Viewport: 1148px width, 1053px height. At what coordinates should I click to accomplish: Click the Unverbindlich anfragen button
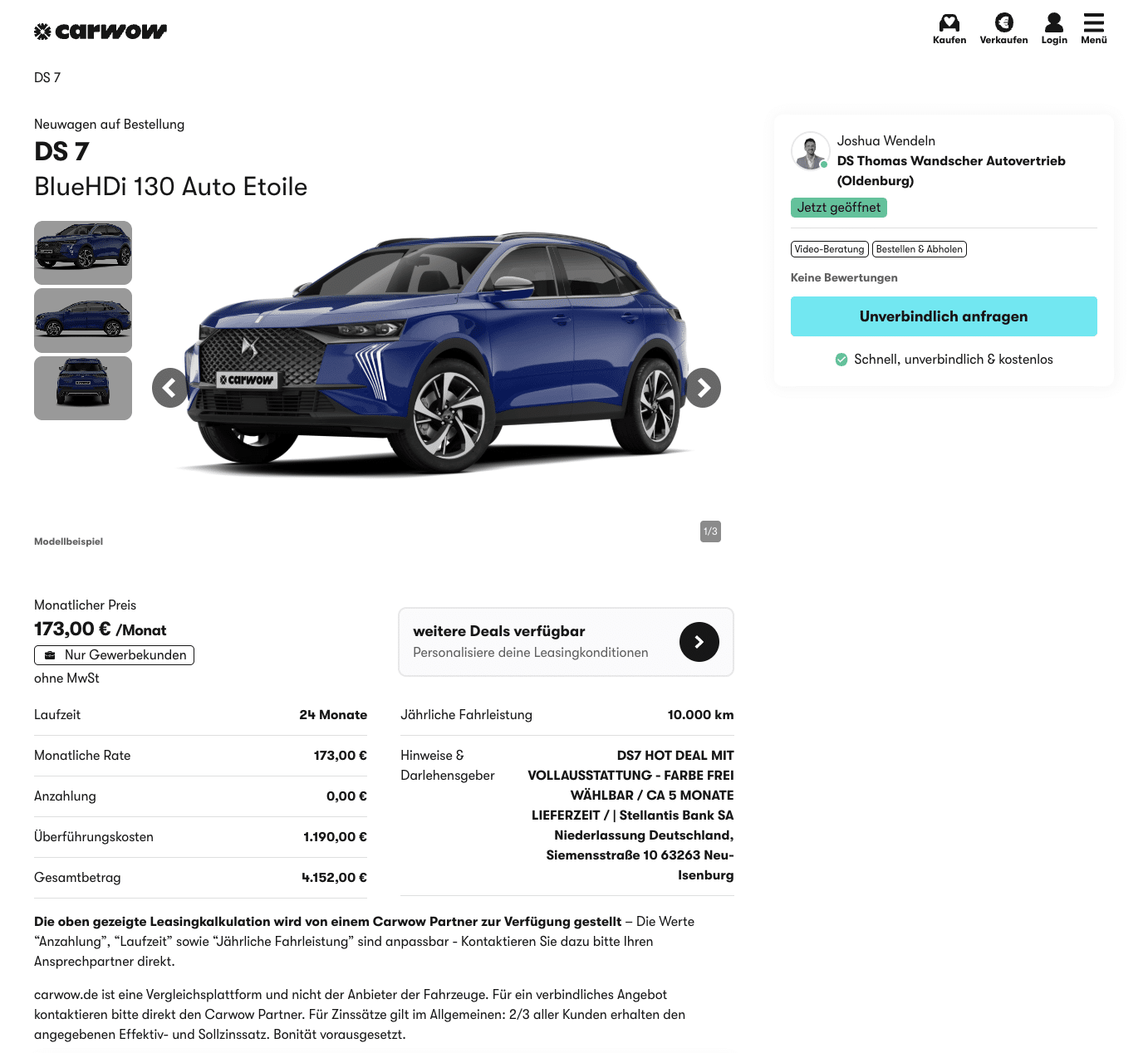click(x=944, y=316)
